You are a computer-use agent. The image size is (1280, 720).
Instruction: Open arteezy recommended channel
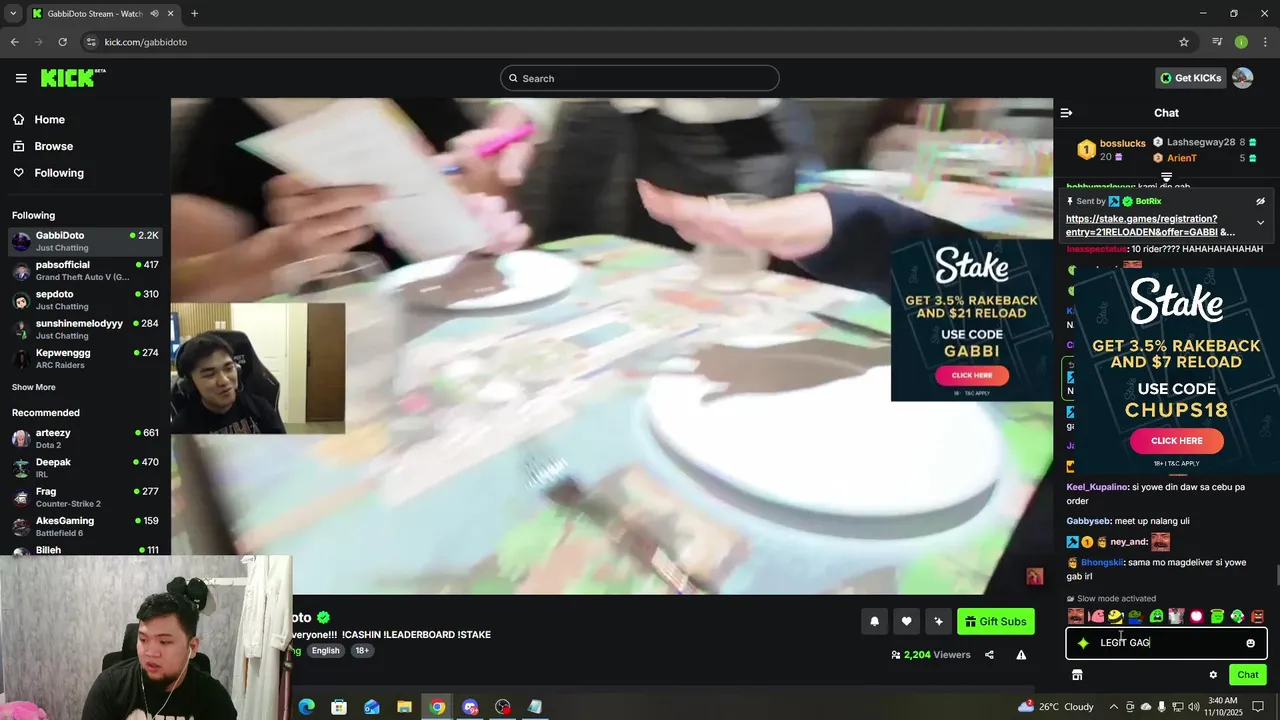tap(85, 439)
